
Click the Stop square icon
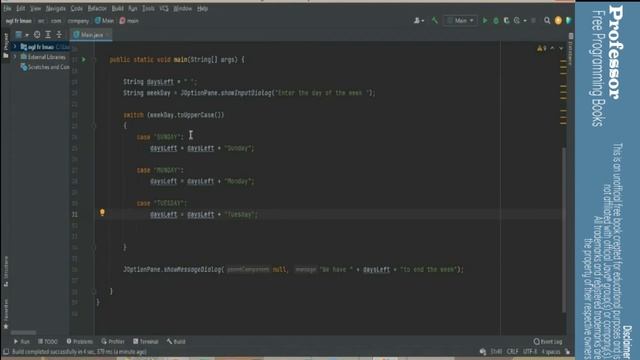(533, 20)
